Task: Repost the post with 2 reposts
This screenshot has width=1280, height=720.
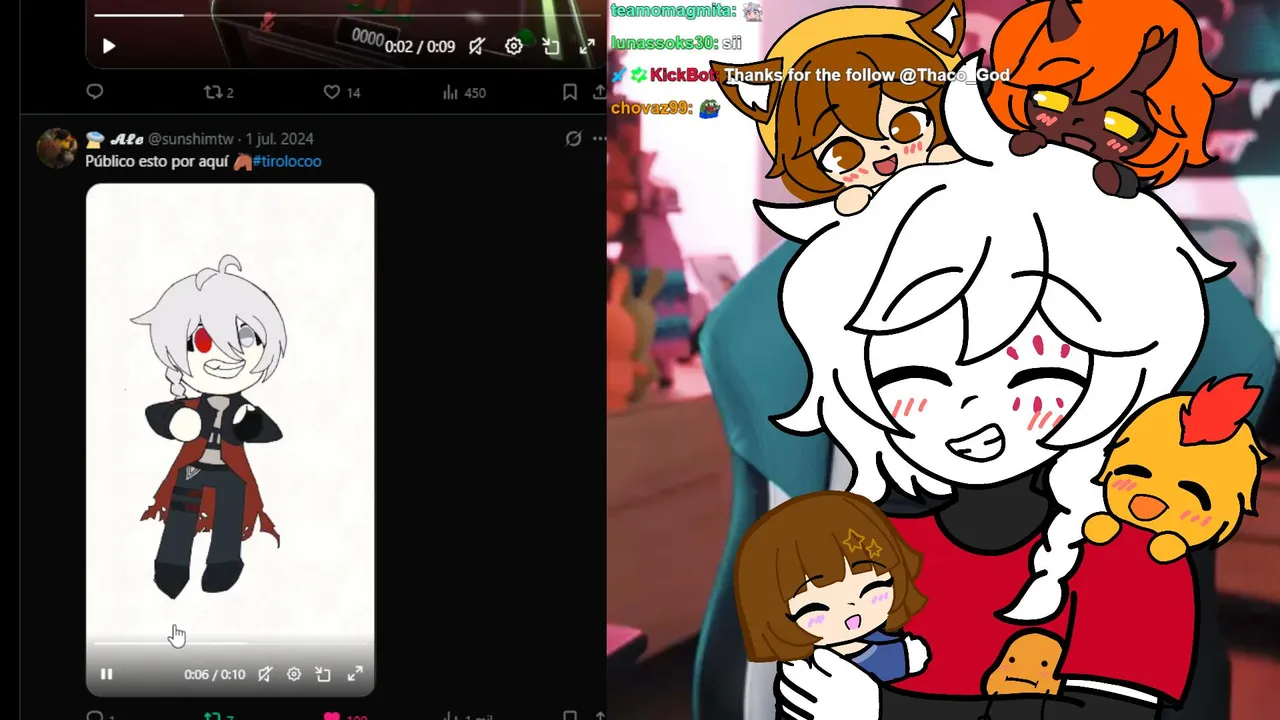Action: point(218,92)
